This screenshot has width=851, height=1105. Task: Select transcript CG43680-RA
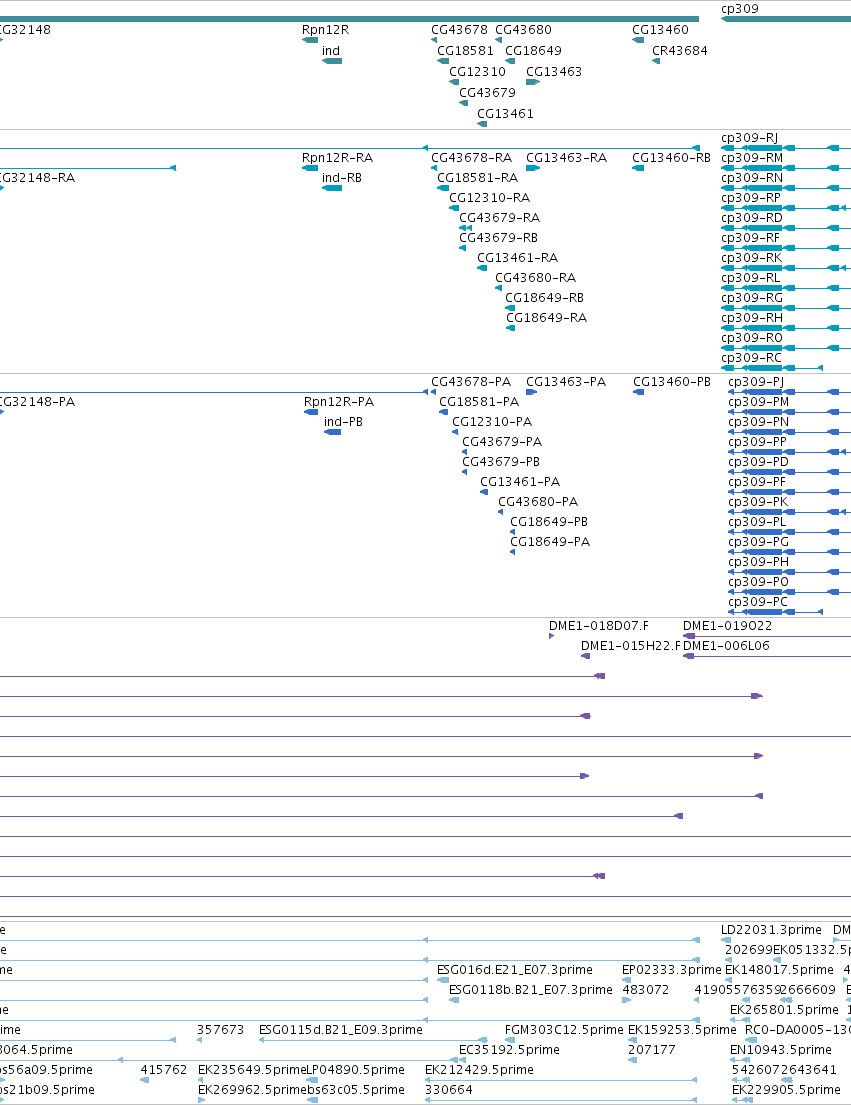535,278
